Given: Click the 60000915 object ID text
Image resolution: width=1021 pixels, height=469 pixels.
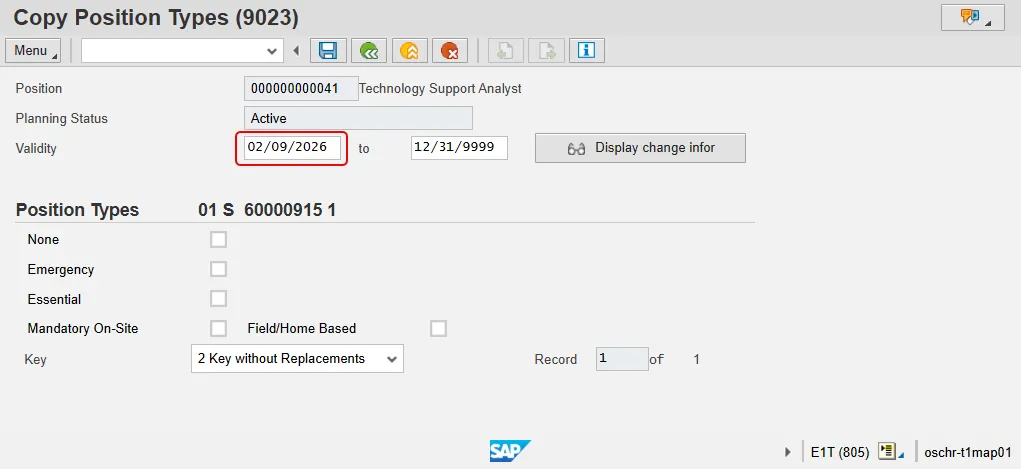Looking at the screenshot, I should 283,210.
